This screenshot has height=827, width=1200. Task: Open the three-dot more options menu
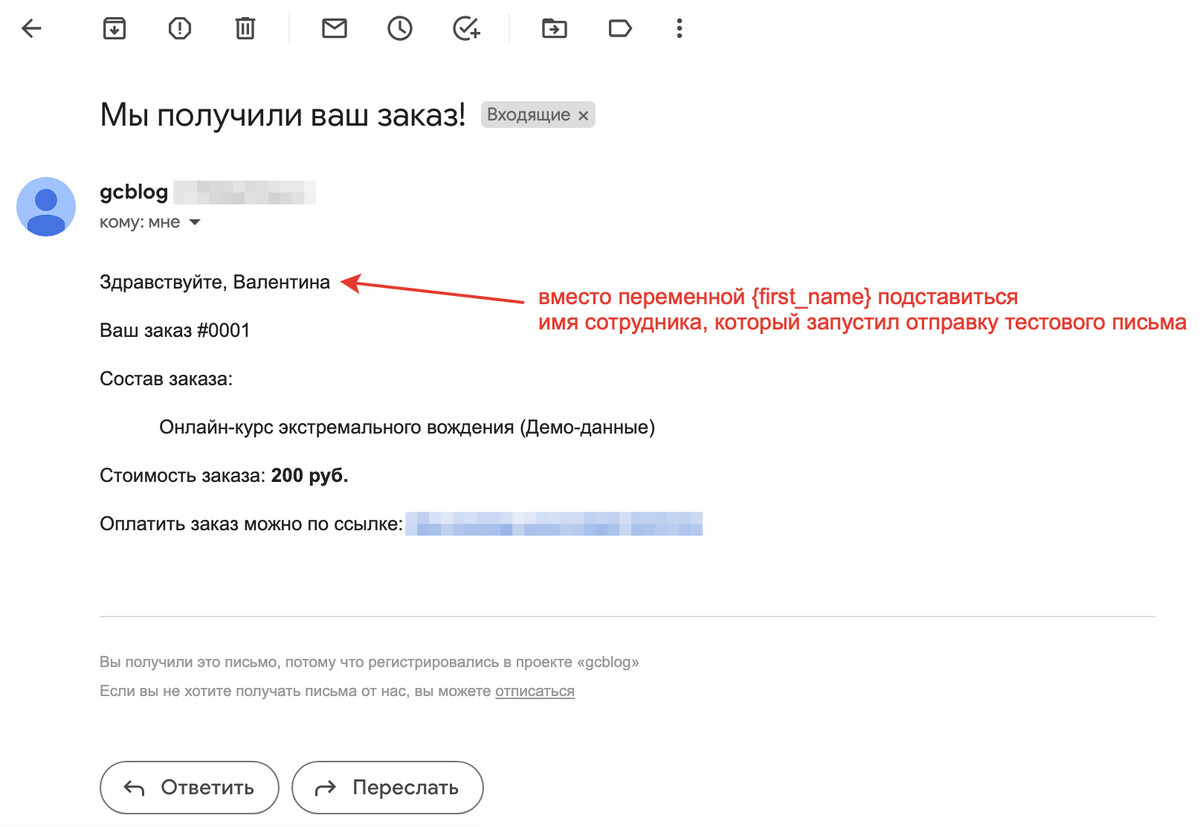pos(679,29)
